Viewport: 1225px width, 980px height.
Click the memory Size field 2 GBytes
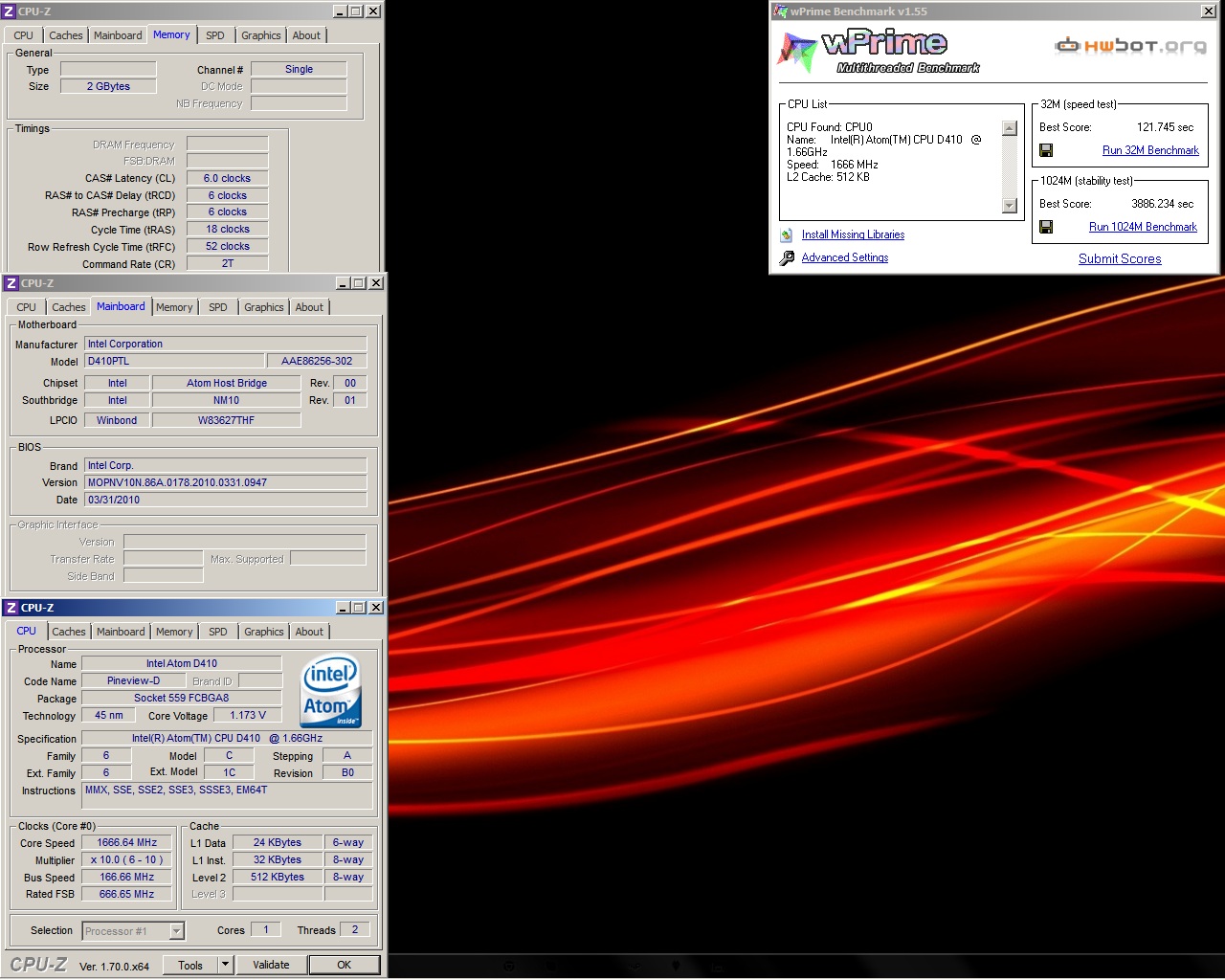pos(108,86)
